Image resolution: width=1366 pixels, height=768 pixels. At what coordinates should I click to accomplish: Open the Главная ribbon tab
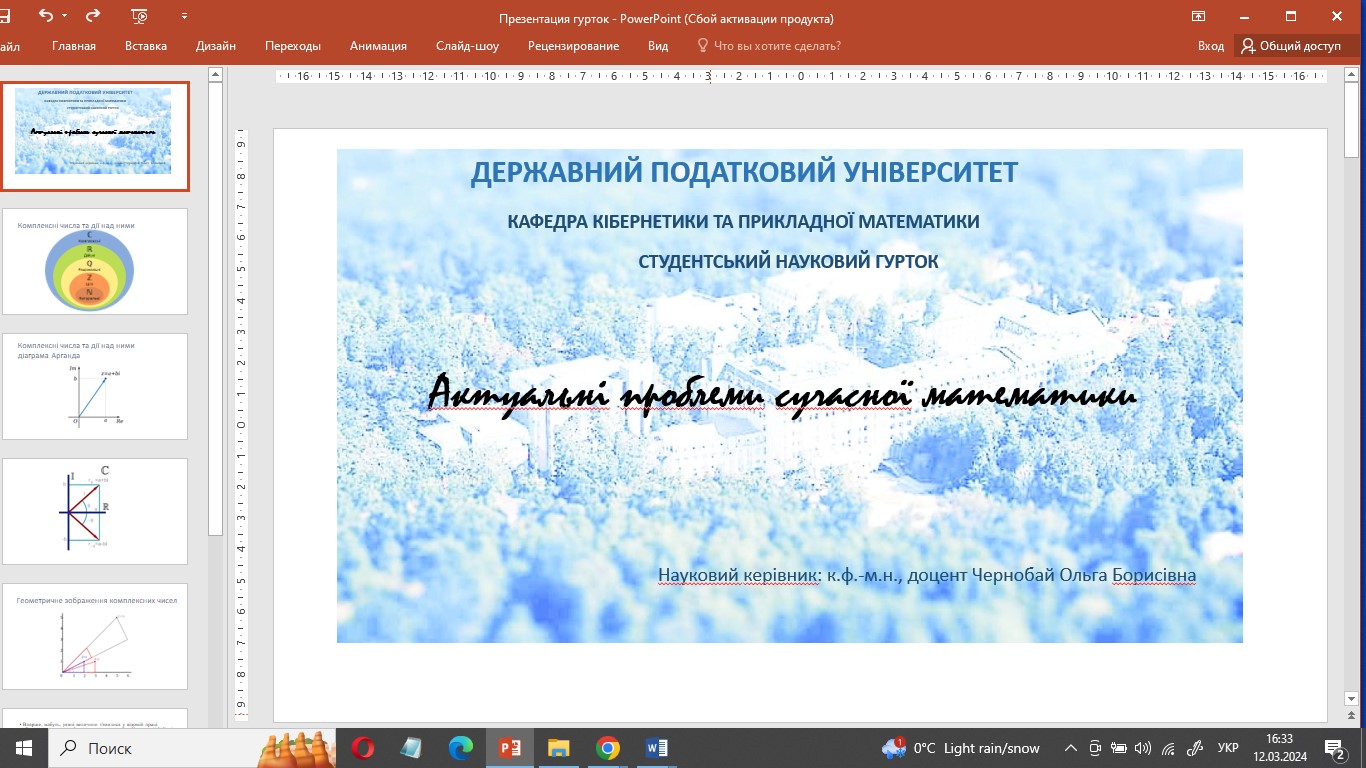(74, 46)
